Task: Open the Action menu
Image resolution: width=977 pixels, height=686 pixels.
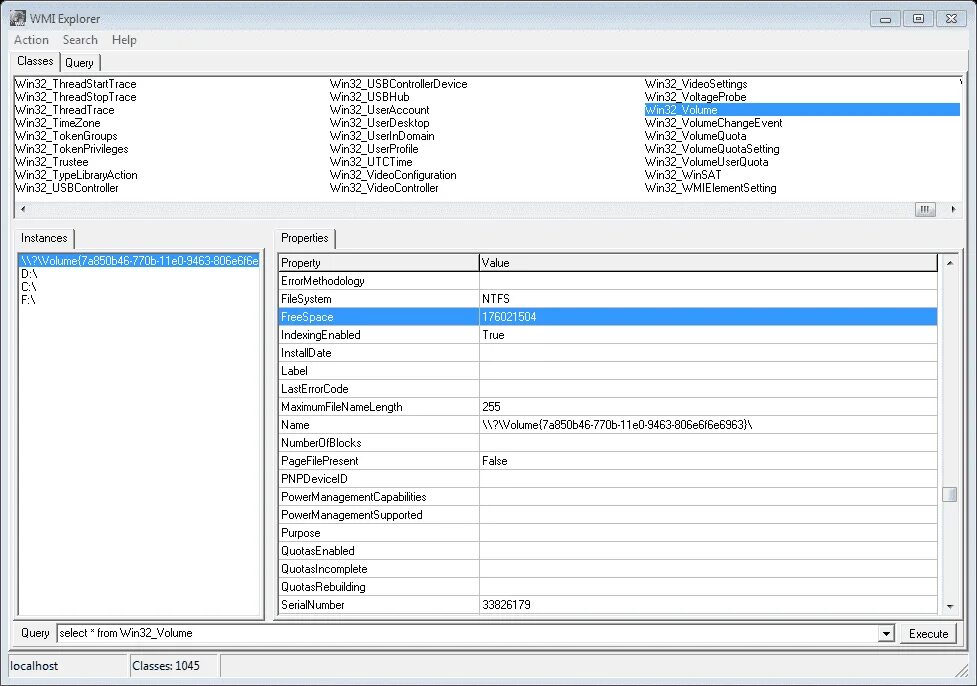Action: coord(31,40)
